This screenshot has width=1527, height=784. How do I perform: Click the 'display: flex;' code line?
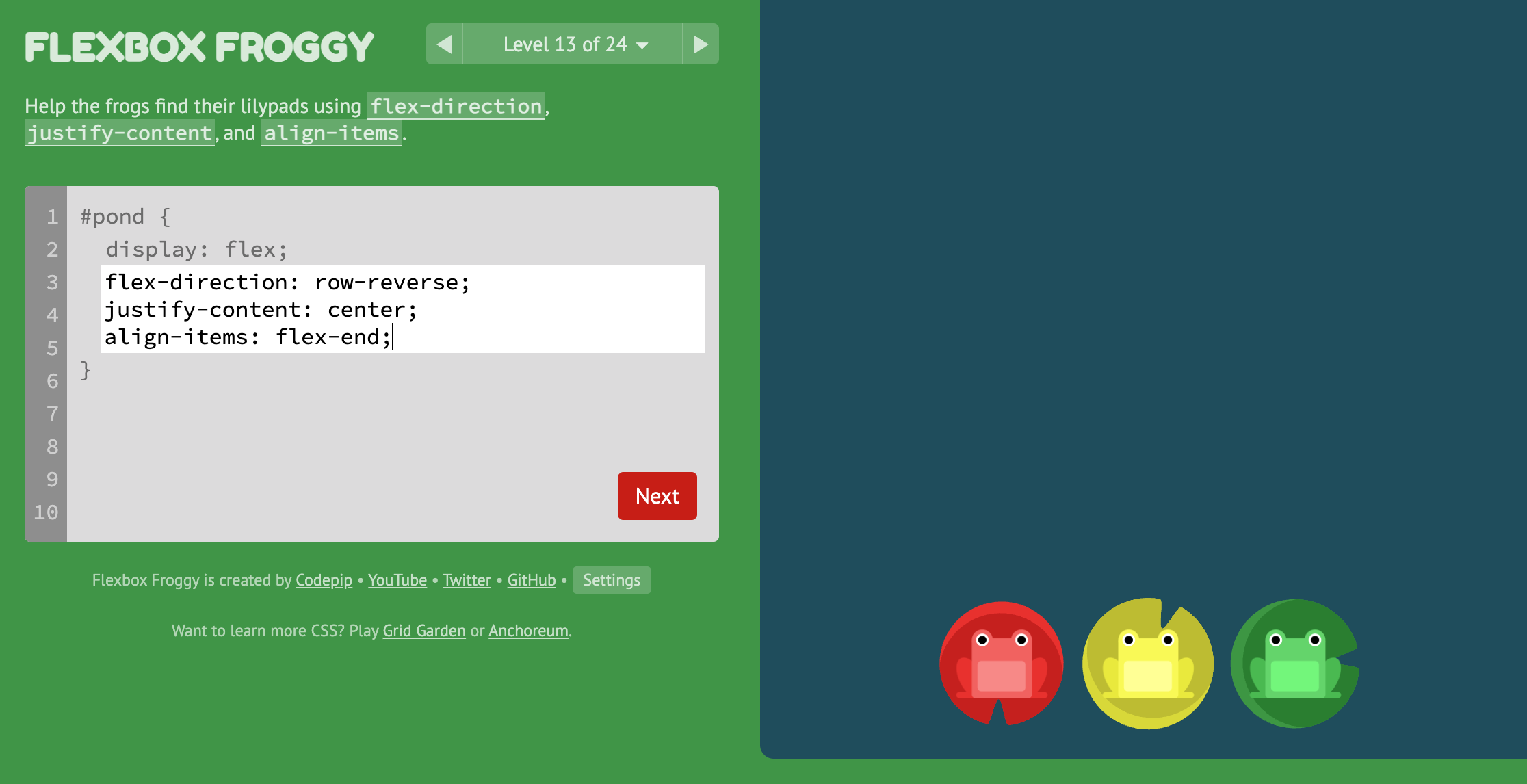(196, 250)
